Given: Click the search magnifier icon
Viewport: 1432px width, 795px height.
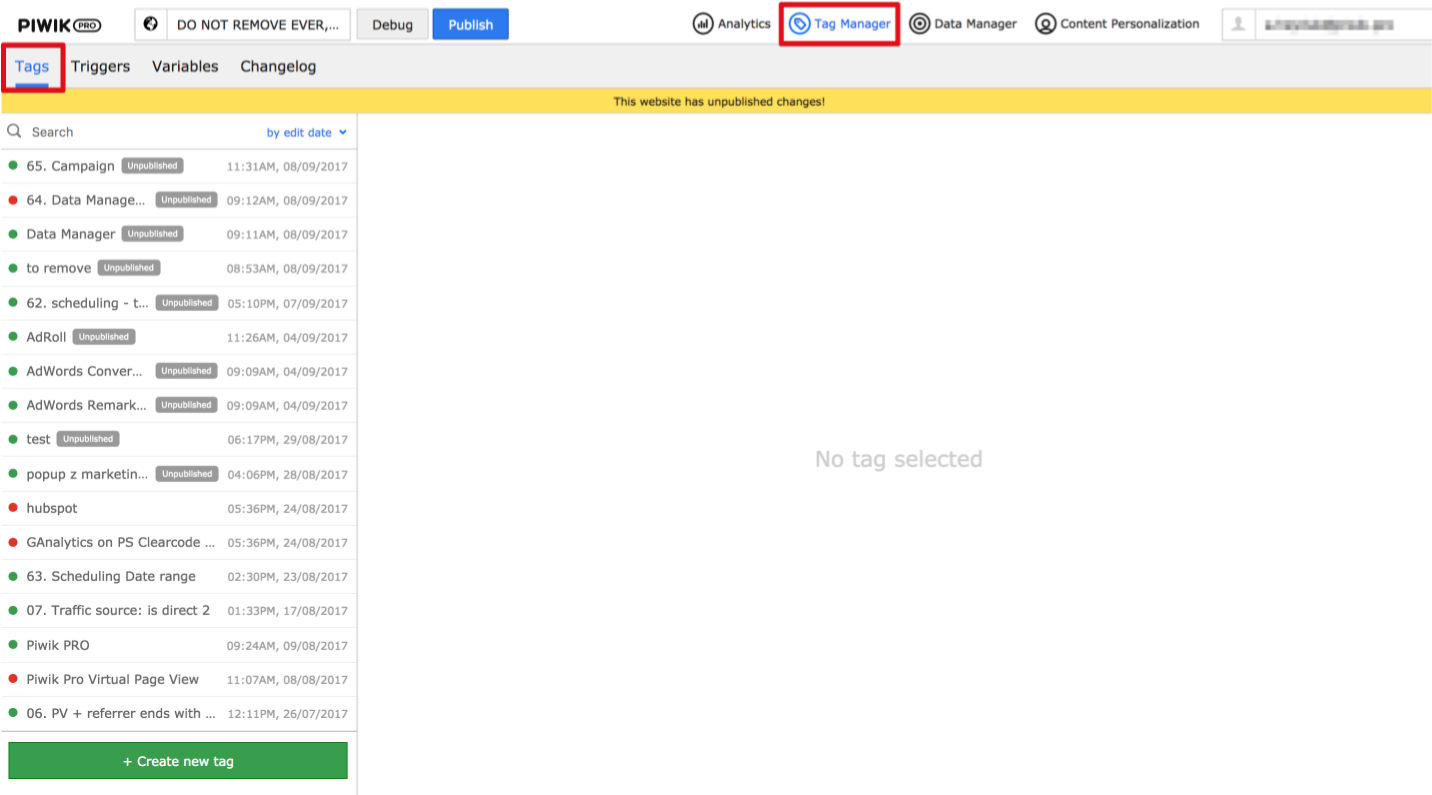Looking at the screenshot, I should pos(14,131).
